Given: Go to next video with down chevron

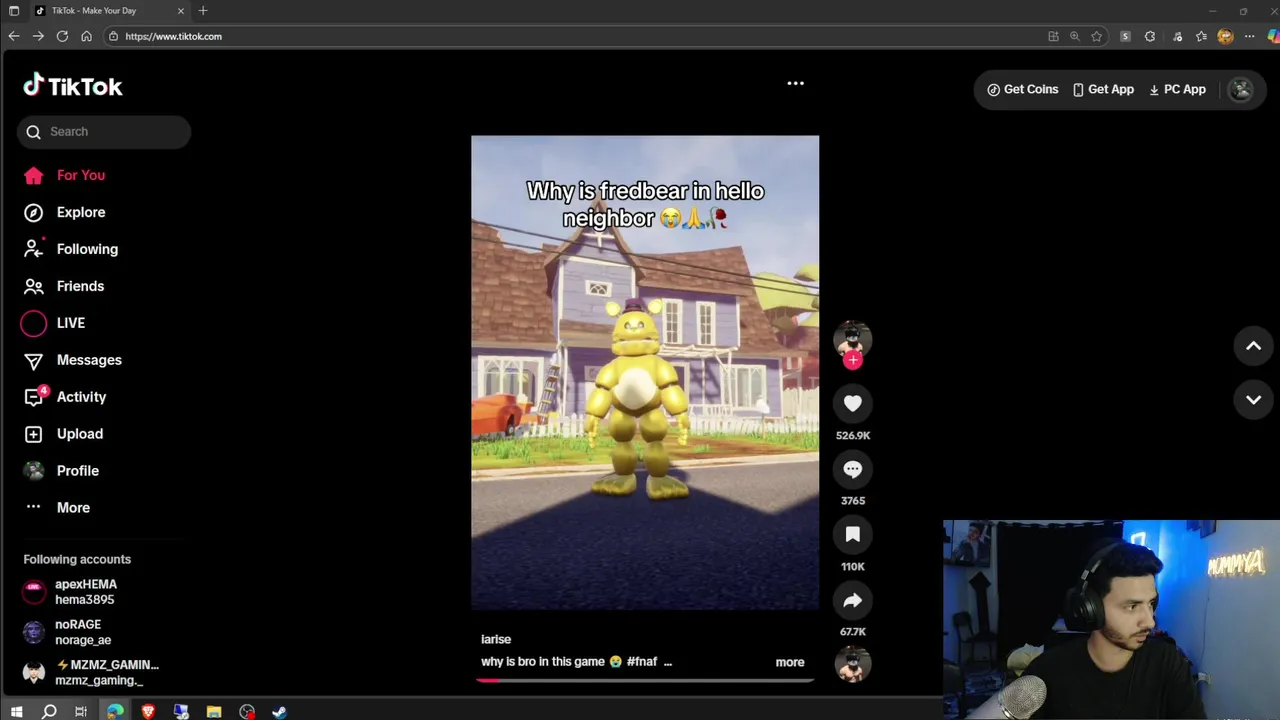Looking at the screenshot, I should (x=1253, y=400).
